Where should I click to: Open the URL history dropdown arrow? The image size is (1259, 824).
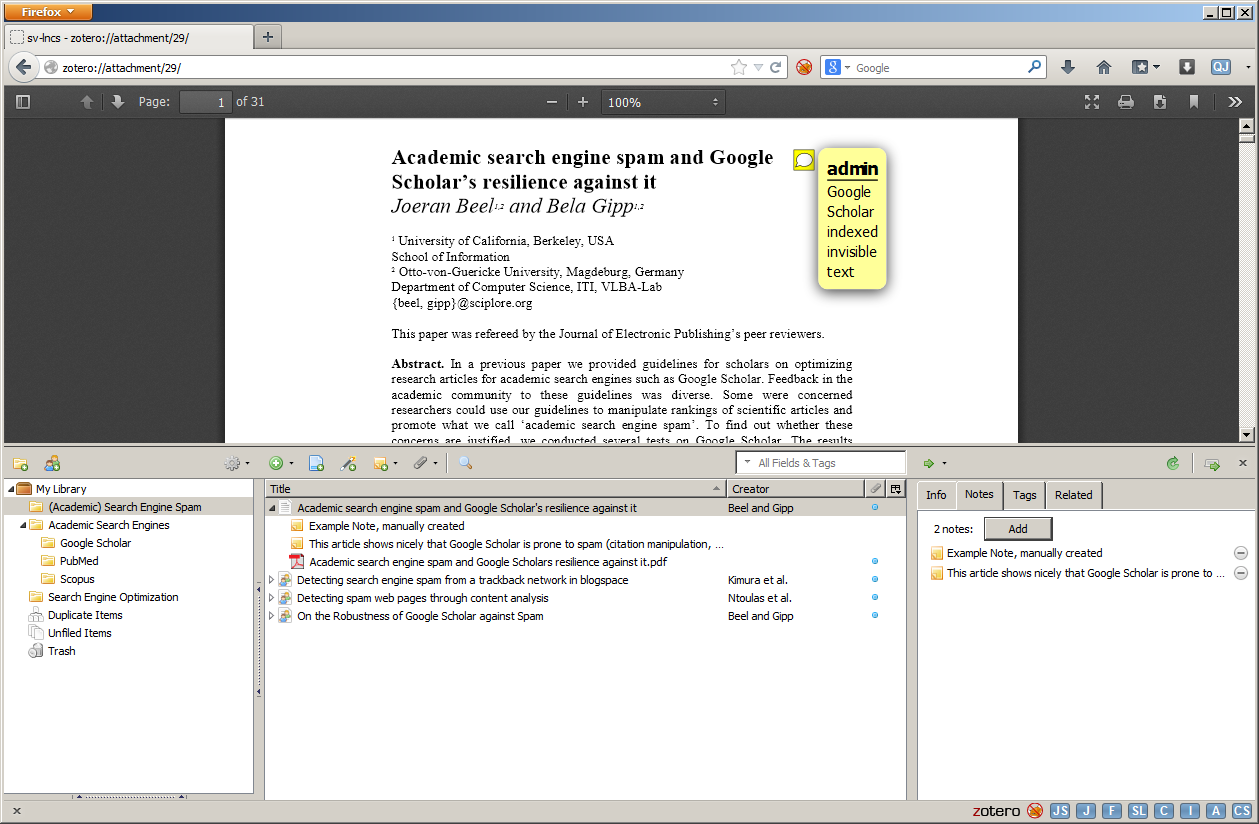tap(758, 68)
